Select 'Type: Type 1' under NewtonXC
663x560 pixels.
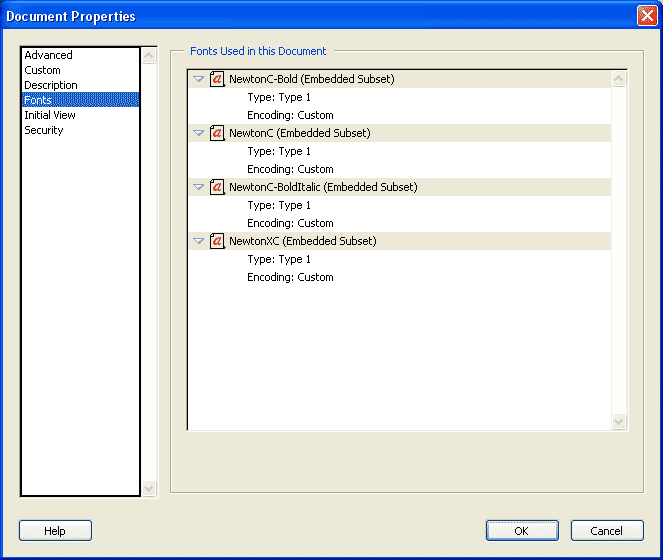pos(279,259)
